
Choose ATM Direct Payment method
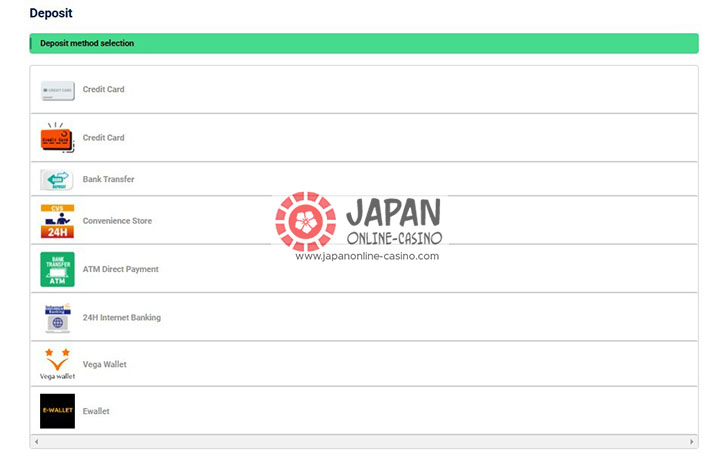tap(364, 269)
